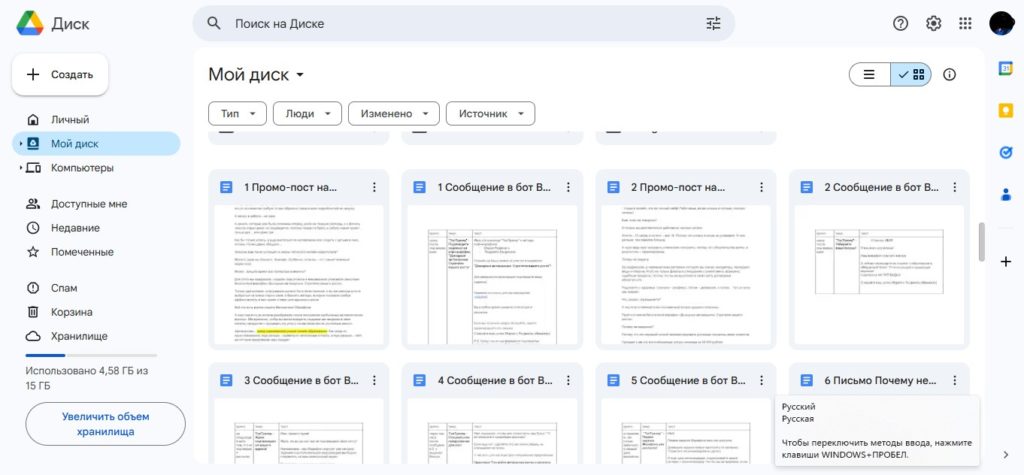Click storage usage progress bar
This screenshot has height=475, width=1024.
tap(91, 355)
